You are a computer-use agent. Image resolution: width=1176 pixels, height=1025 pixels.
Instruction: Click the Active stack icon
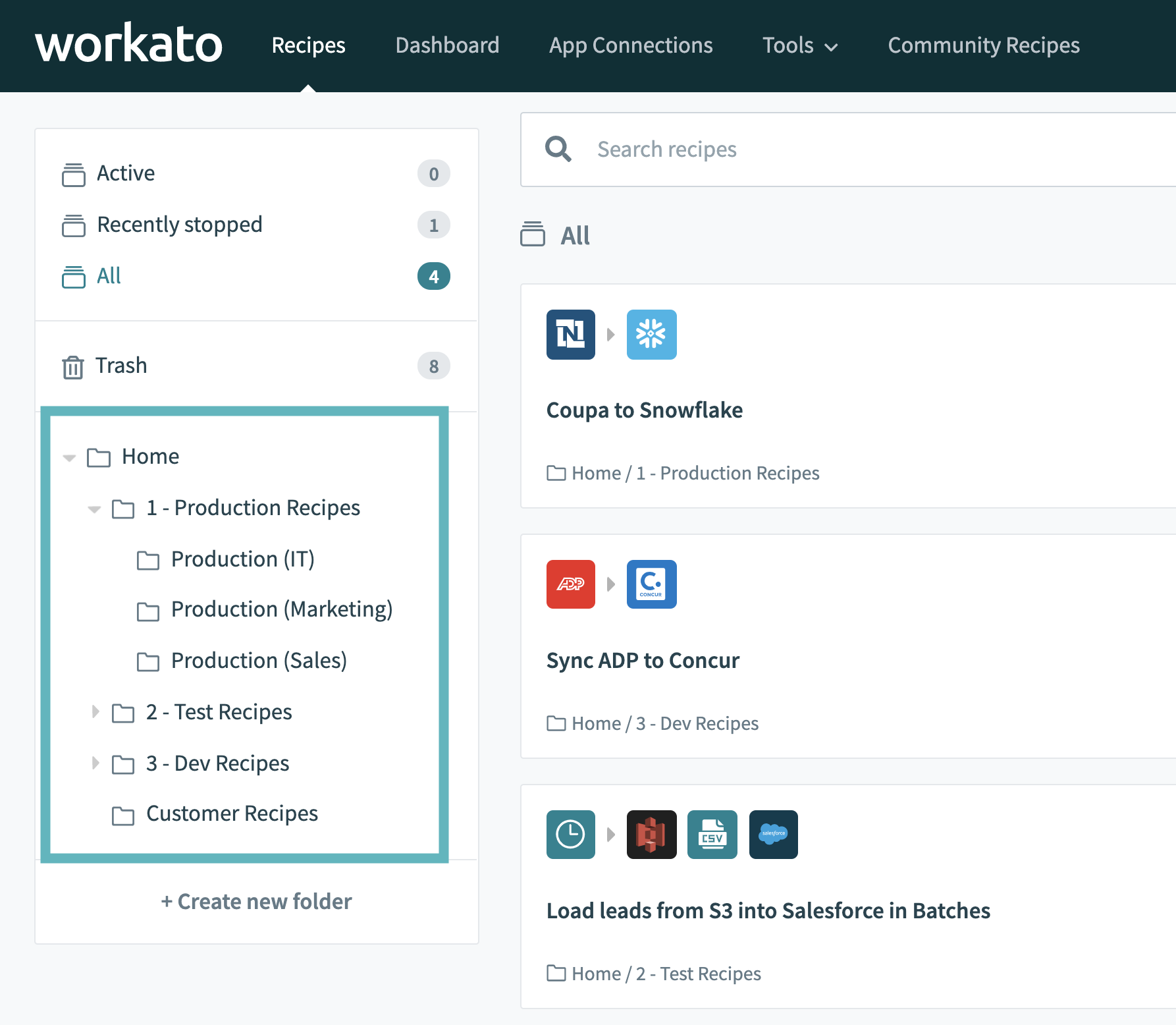[74, 175]
